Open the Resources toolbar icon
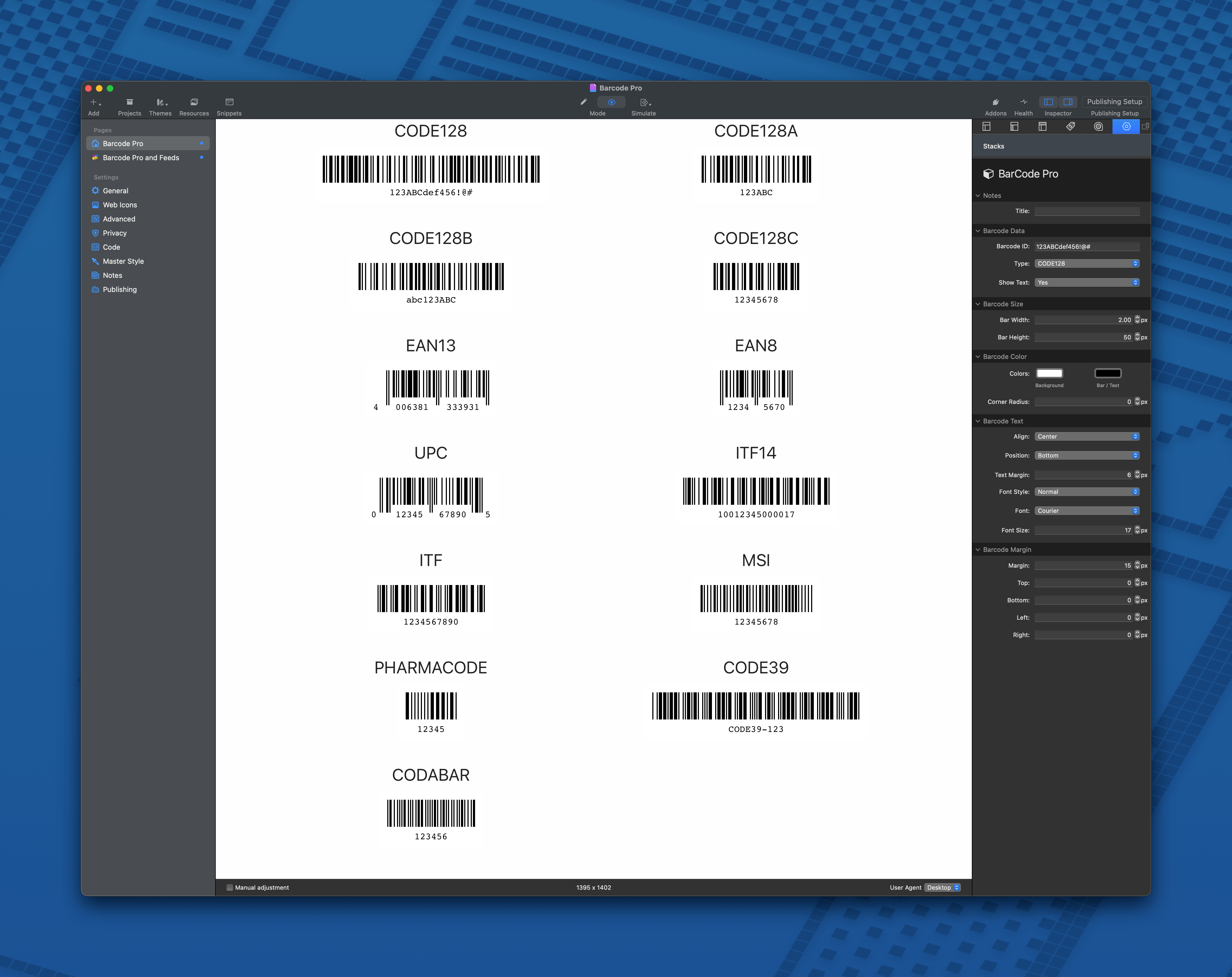 [x=194, y=102]
